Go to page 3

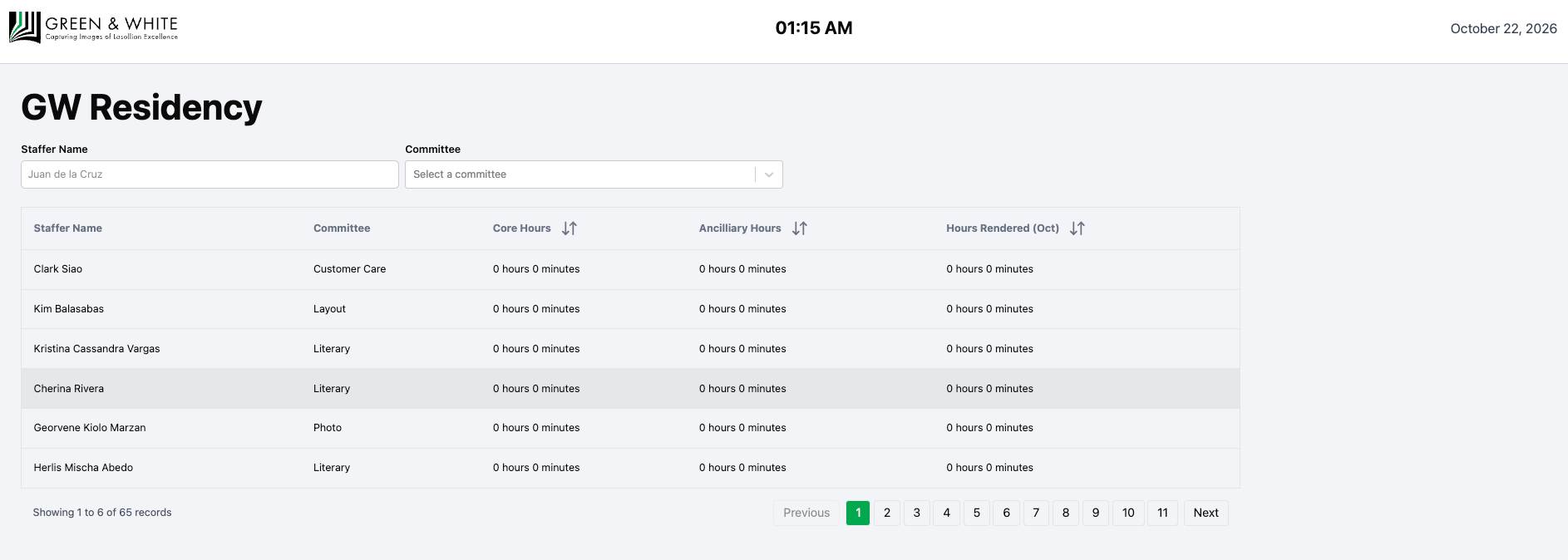(917, 513)
